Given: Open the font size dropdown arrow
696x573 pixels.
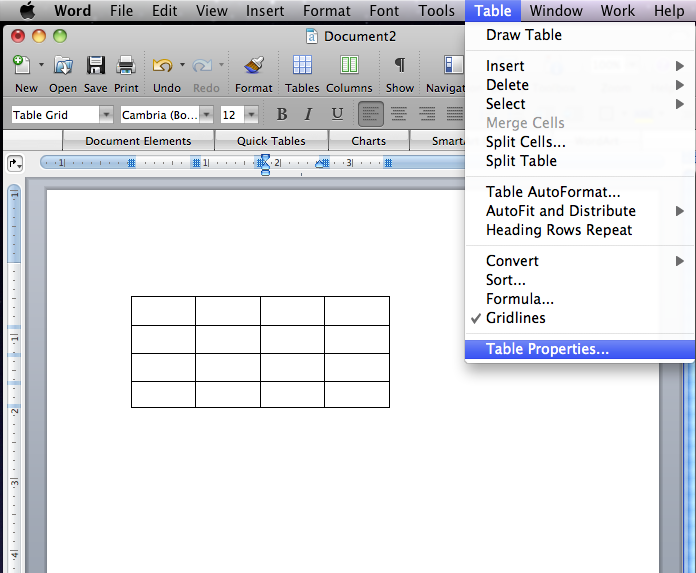Looking at the screenshot, I should point(251,115).
